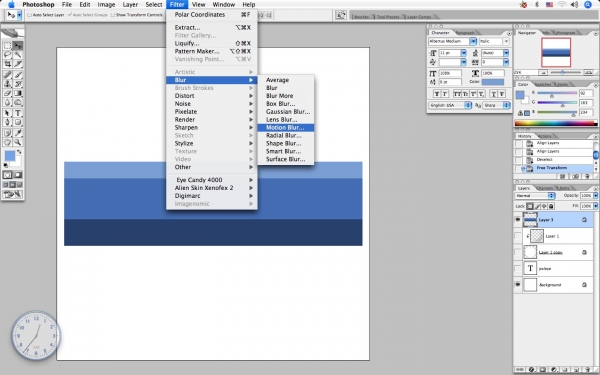Select the Crop tool
Screen dimensions: 600x375
(x=7, y=64)
